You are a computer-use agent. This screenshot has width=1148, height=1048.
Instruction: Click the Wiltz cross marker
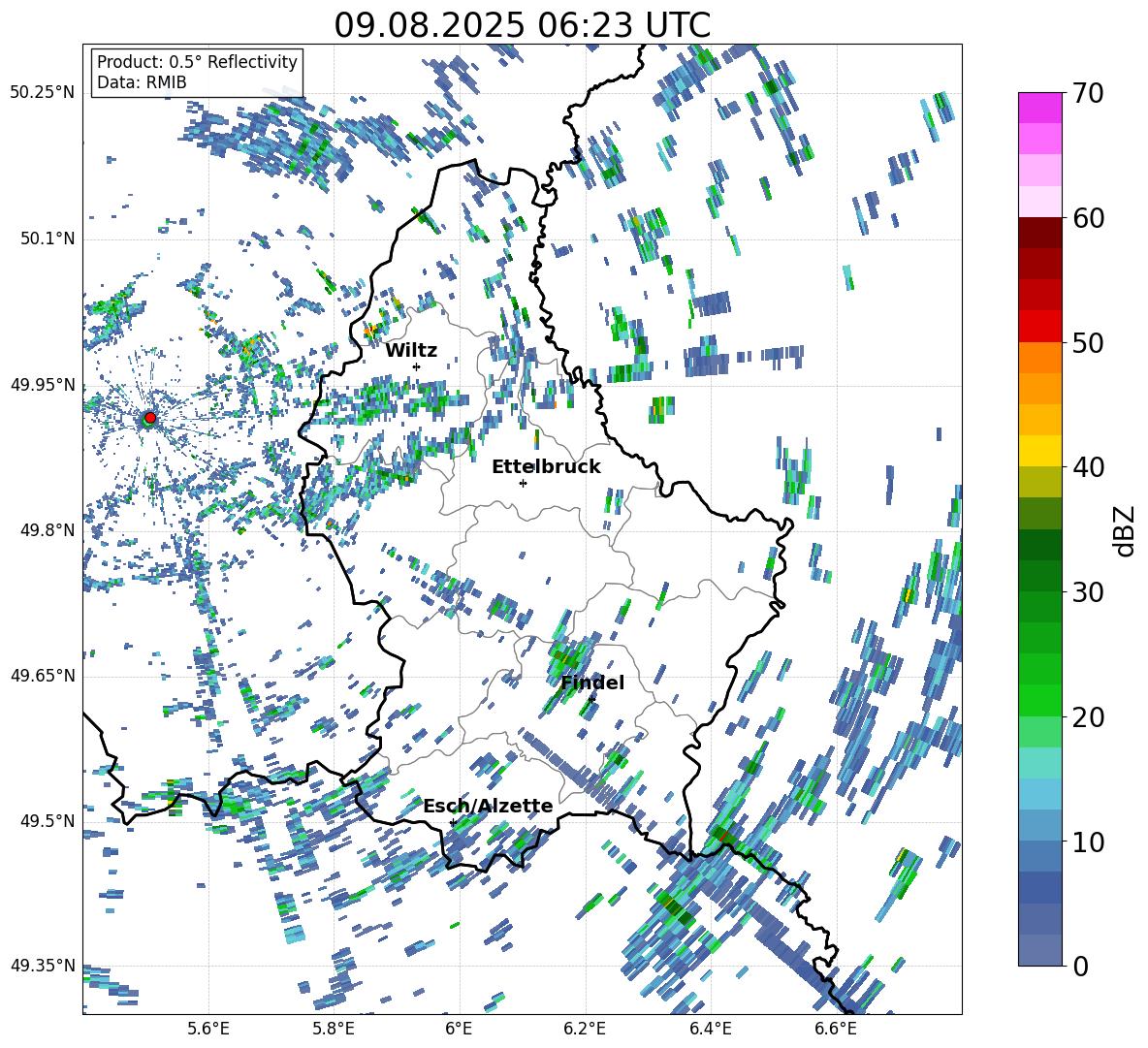click(x=417, y=366)
